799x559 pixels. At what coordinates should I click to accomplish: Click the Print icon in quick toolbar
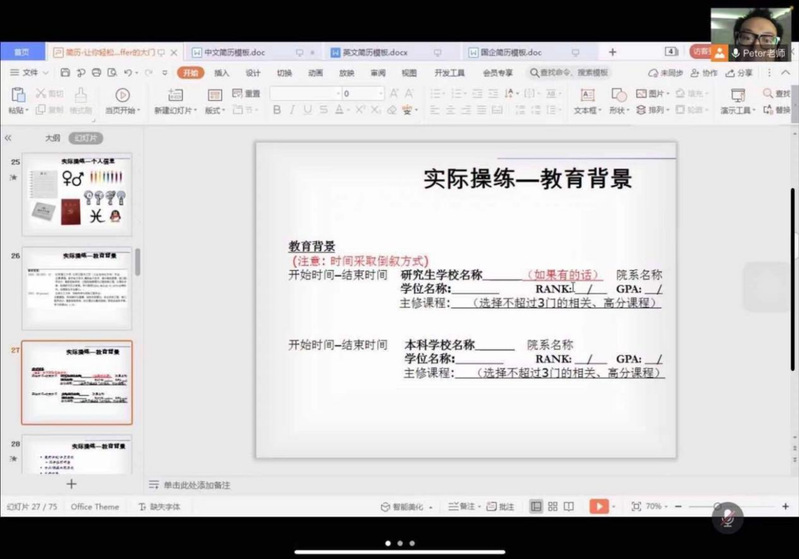95,73
